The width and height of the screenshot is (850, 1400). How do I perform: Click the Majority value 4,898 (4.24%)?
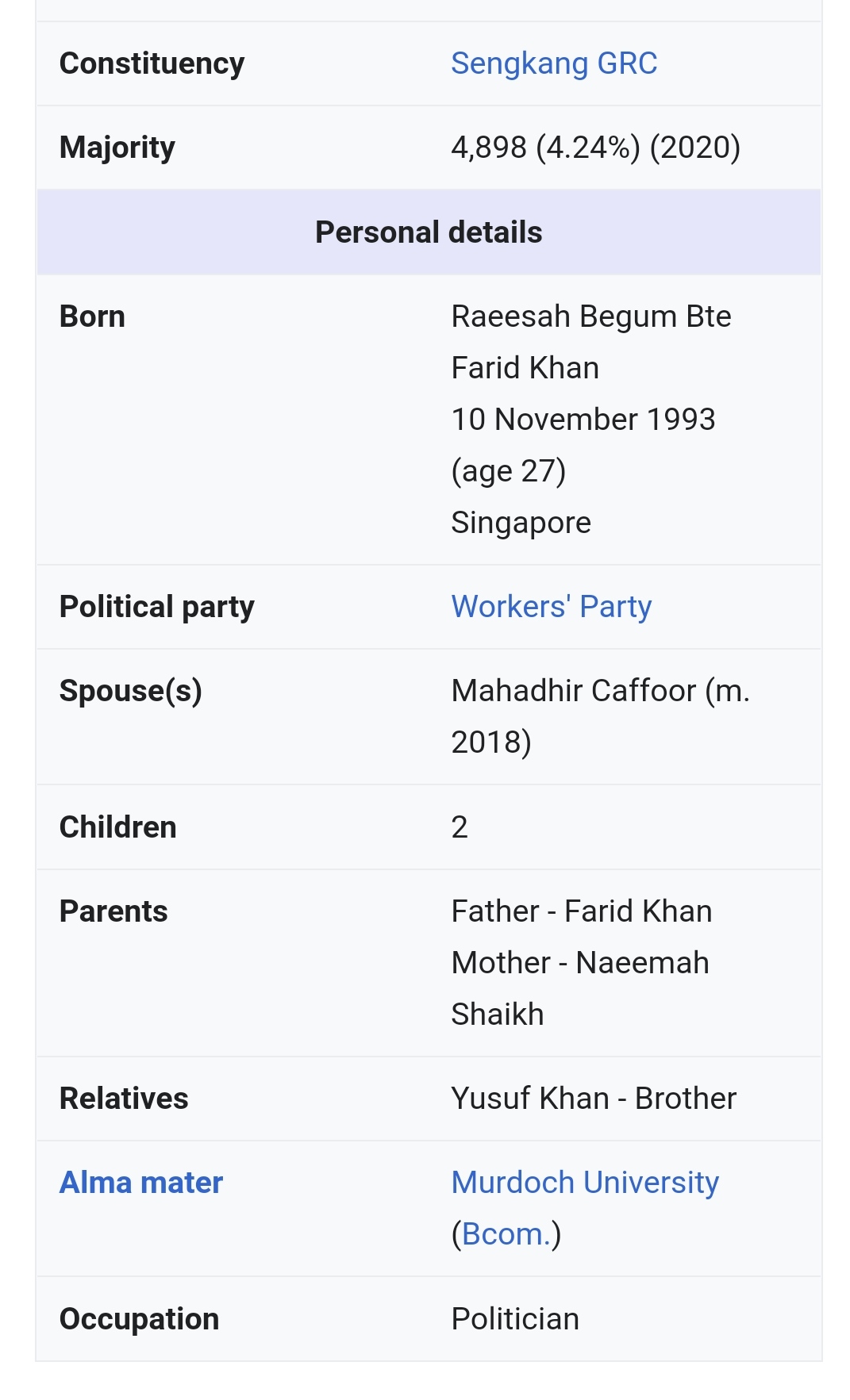click(545, 148)
